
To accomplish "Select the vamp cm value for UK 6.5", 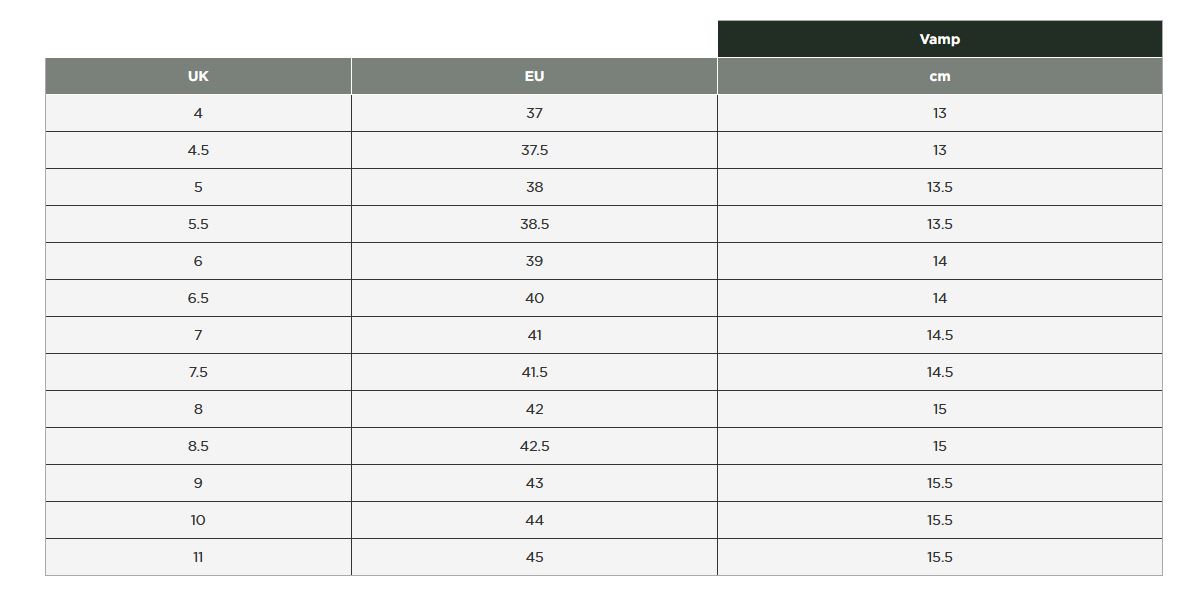I will (939, 298).
